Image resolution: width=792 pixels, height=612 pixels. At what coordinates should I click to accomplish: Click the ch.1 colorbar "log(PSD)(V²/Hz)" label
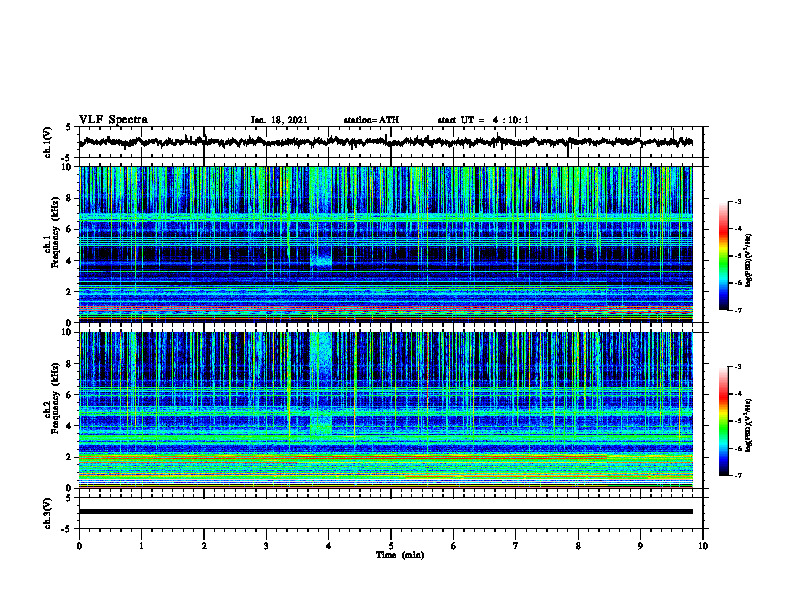point(748,260)
